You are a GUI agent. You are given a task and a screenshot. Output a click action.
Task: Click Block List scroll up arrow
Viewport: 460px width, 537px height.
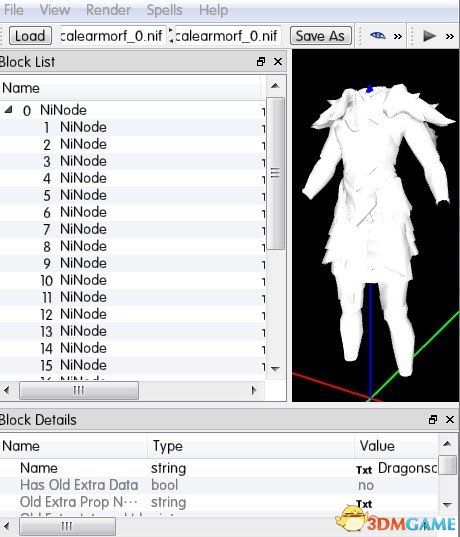click(x=275, y=86)
